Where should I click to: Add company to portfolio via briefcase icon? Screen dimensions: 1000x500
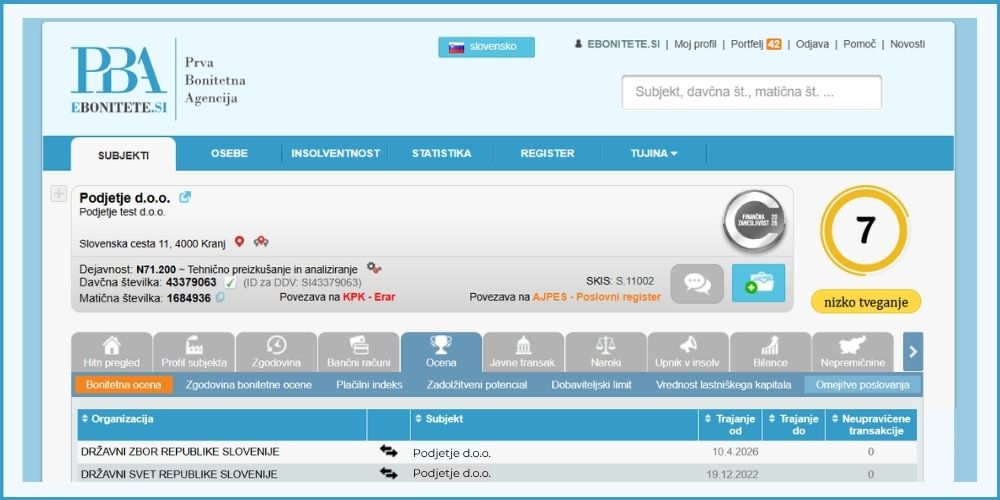[x=758, y=283]
